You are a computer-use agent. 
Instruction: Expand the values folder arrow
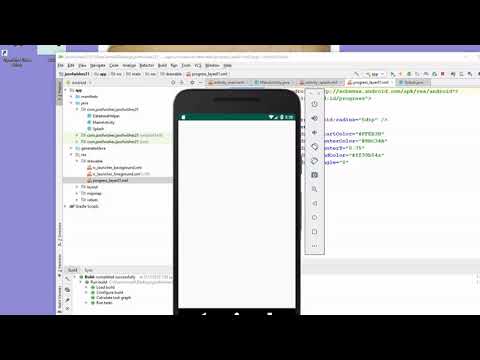[x=77, y=200]
